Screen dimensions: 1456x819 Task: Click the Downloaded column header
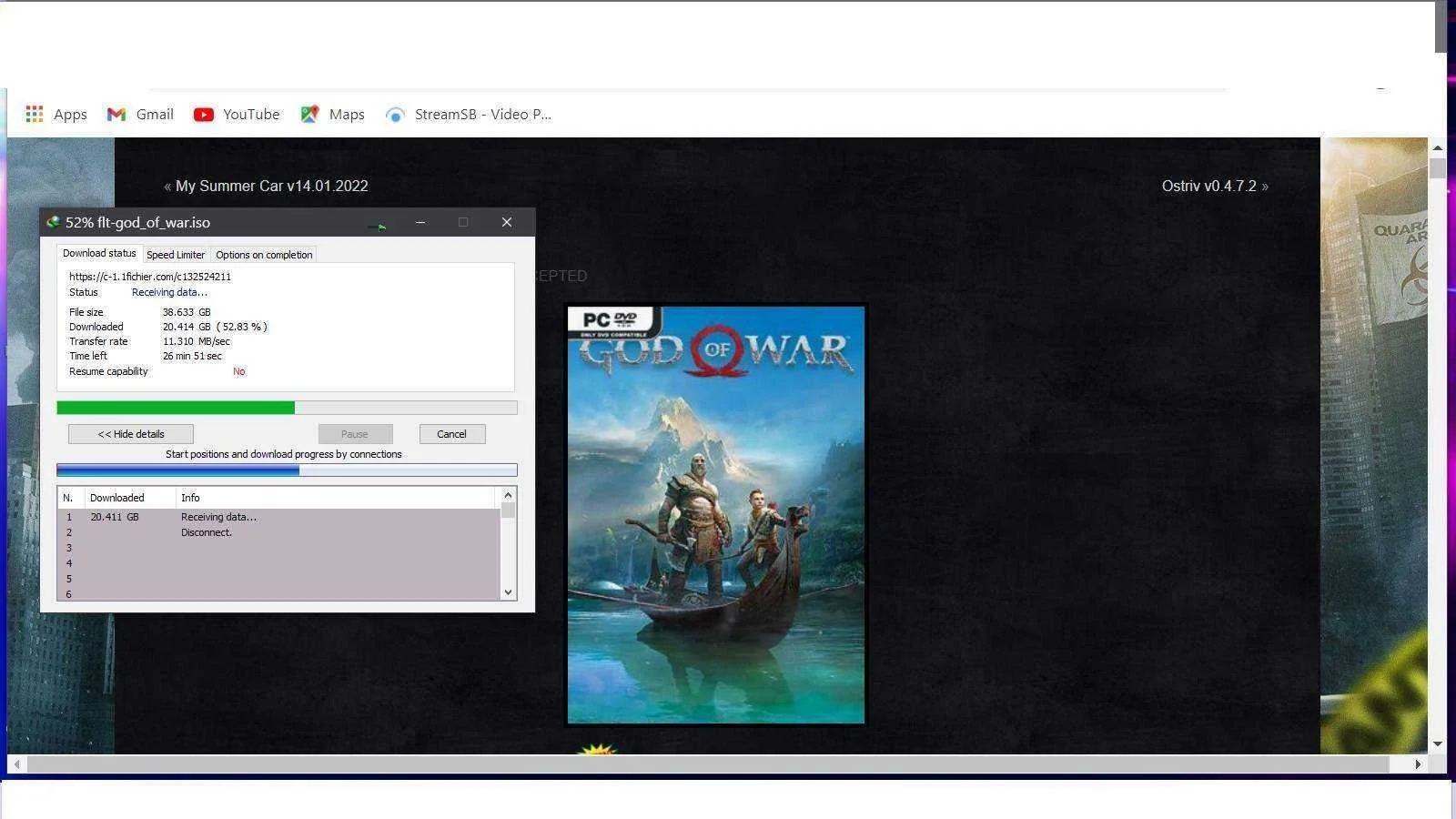point(130,498)
